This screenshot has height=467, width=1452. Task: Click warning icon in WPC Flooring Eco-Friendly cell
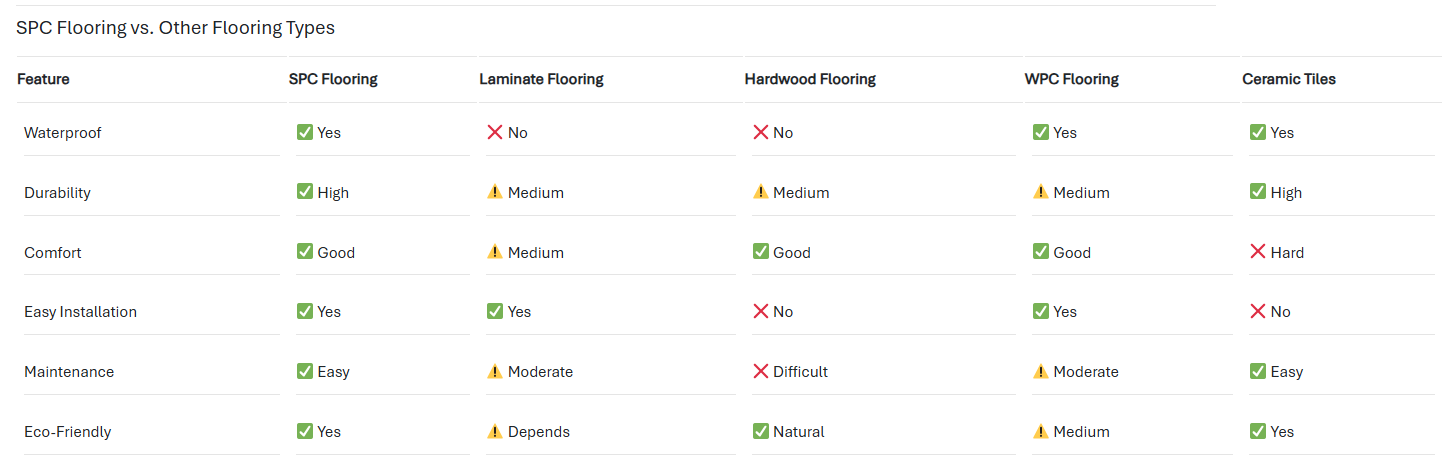[x=1040, y=431]
